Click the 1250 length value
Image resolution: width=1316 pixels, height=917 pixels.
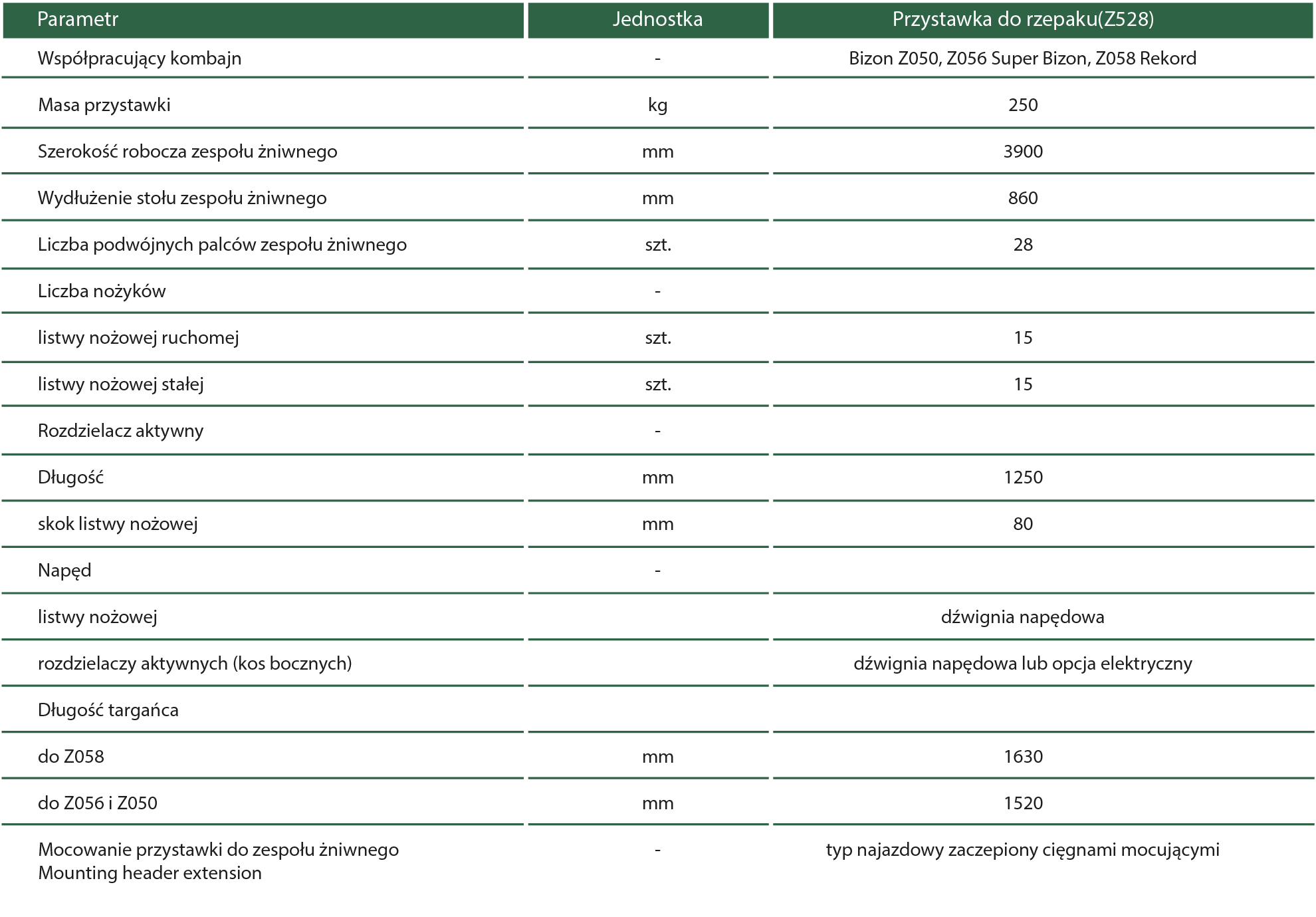(1022, 477)
